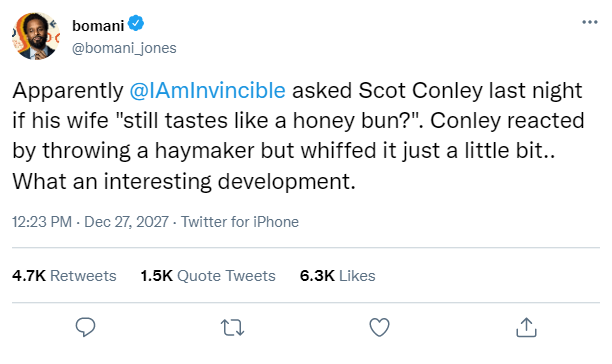612x364 pixels.
Task: Like the tweet with the heart icon
Action: click(x=379, y=327)
